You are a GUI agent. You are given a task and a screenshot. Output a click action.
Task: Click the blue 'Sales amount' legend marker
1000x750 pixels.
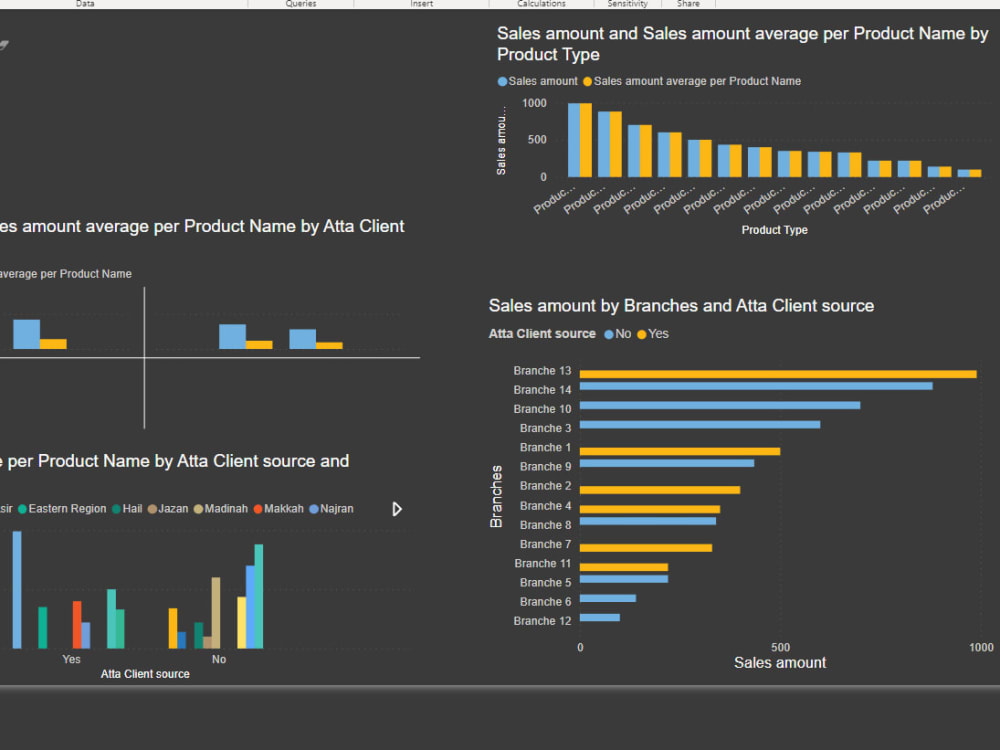(503, 81)
